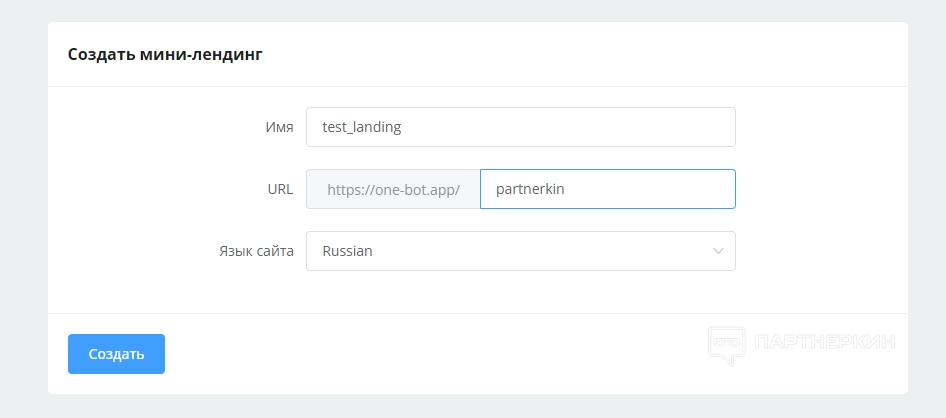The width and height of the screenshot is (946, 418).
Task: Click the https://one-bot.app/ URL prefix
Action: tap(393, 189)
